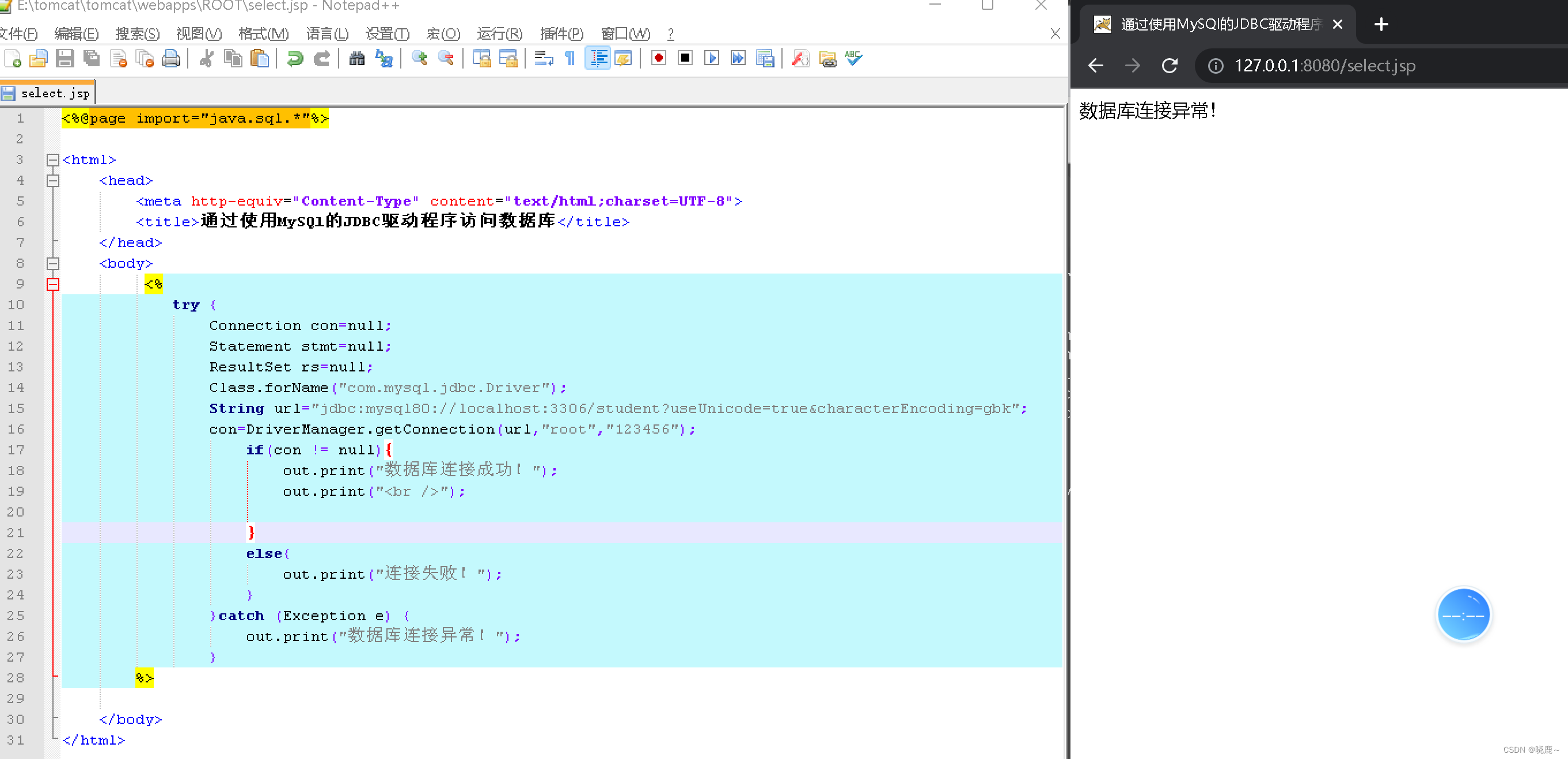Toggle the Show All Characters pilcrow button
This screenshot has height=759, width=1568.
click(570, 59)
